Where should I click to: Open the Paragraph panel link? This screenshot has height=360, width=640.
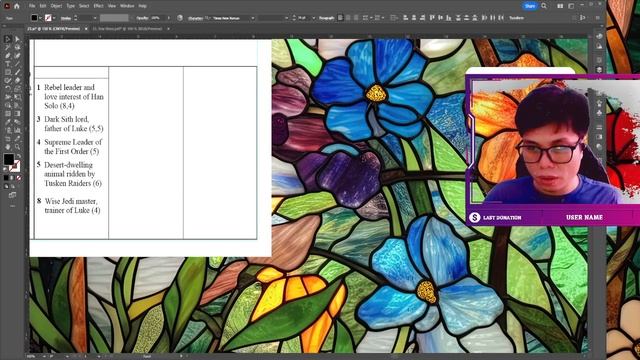click(327, 18)
